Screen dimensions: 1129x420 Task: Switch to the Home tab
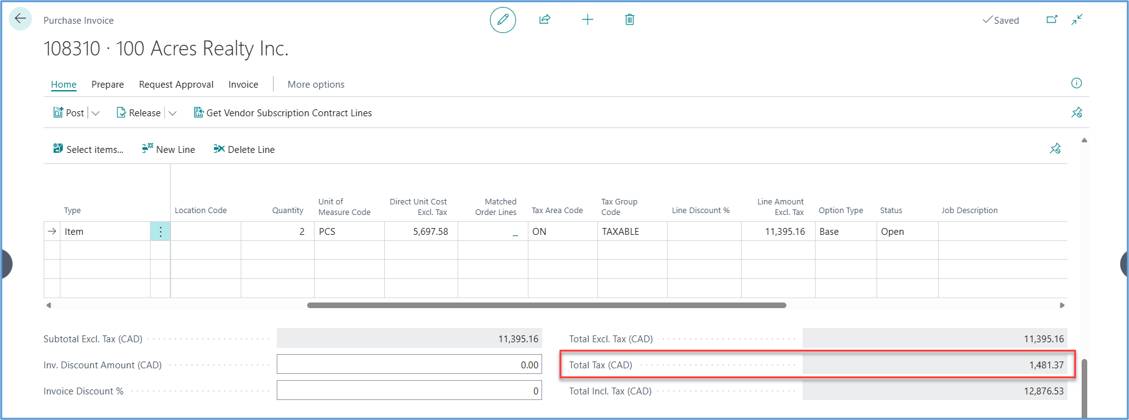(x=63, y=84)
